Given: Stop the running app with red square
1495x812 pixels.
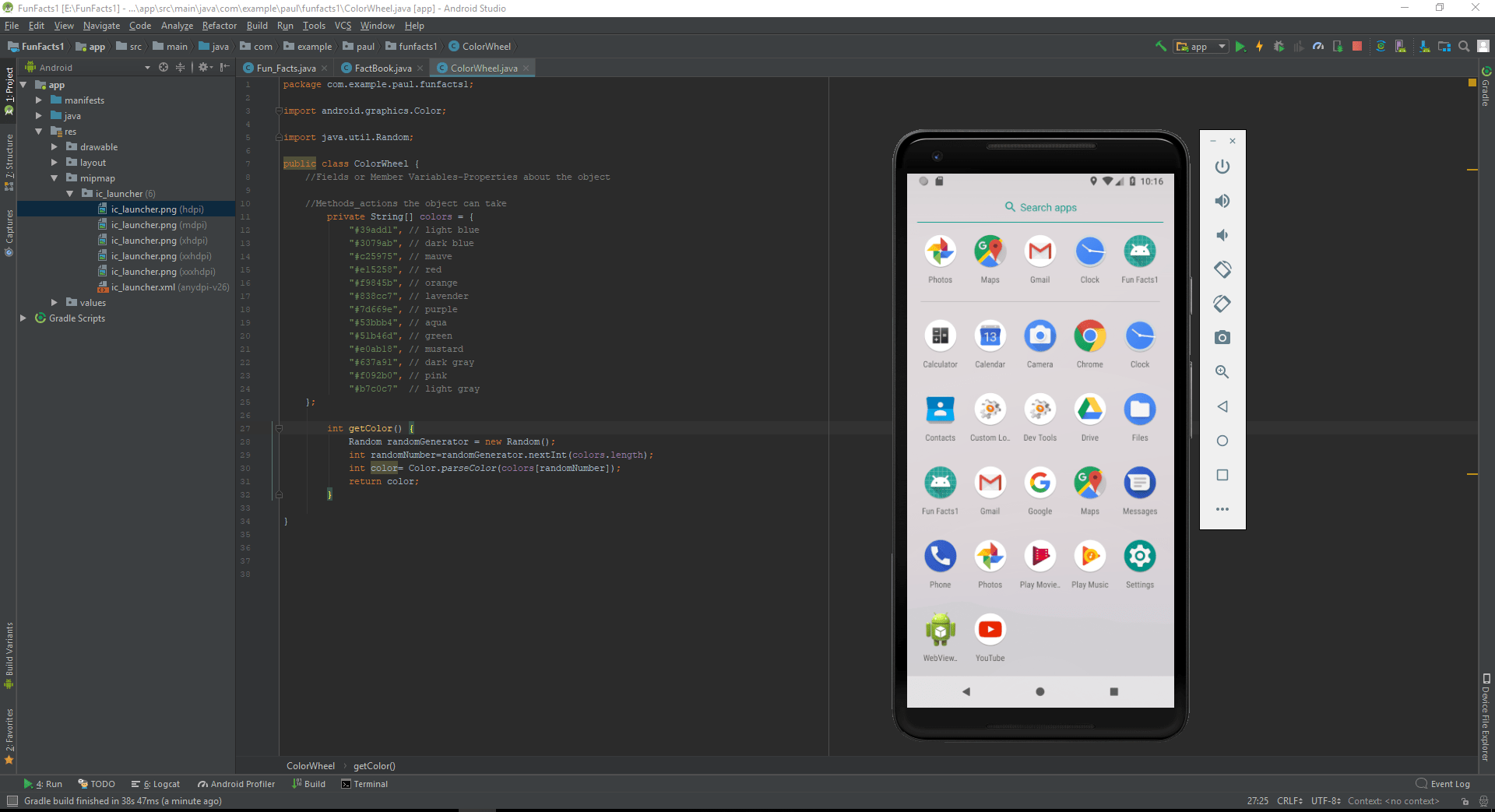Looking at the screenshot, I should [x=1357, y=47].
